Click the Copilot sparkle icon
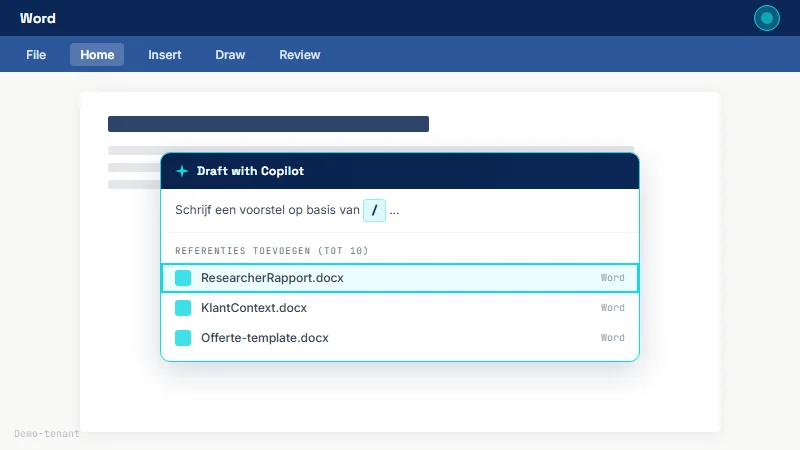 (182, 171)
